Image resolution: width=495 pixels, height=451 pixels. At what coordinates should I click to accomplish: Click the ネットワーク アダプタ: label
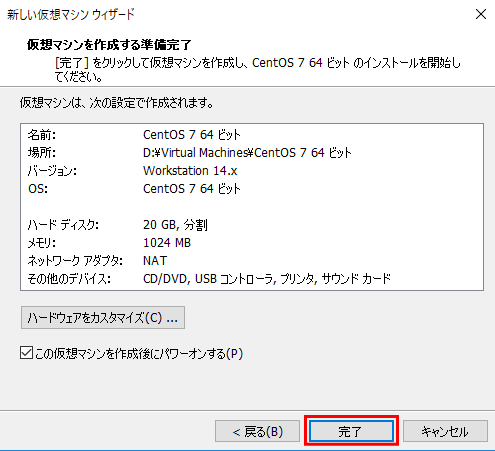click(x=75, y=261)
